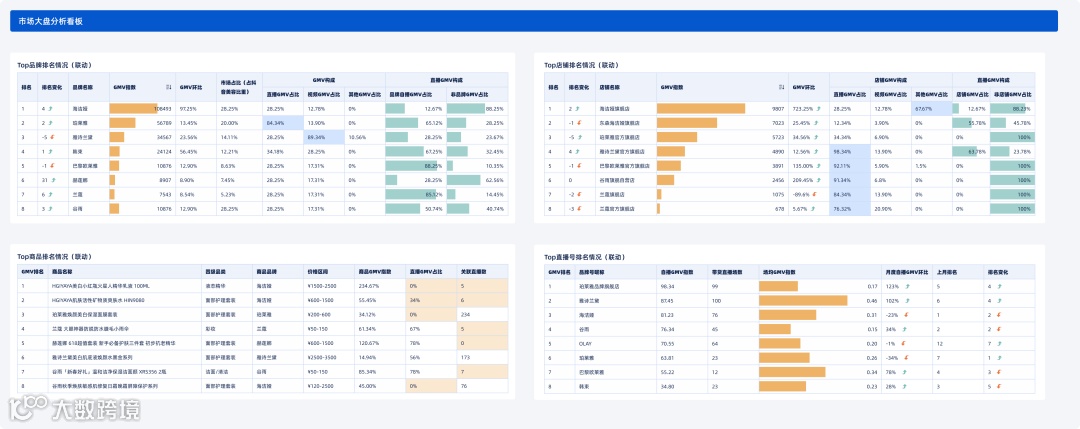
Task: Click the up arrow beside 5.67%
Action: 813,208
